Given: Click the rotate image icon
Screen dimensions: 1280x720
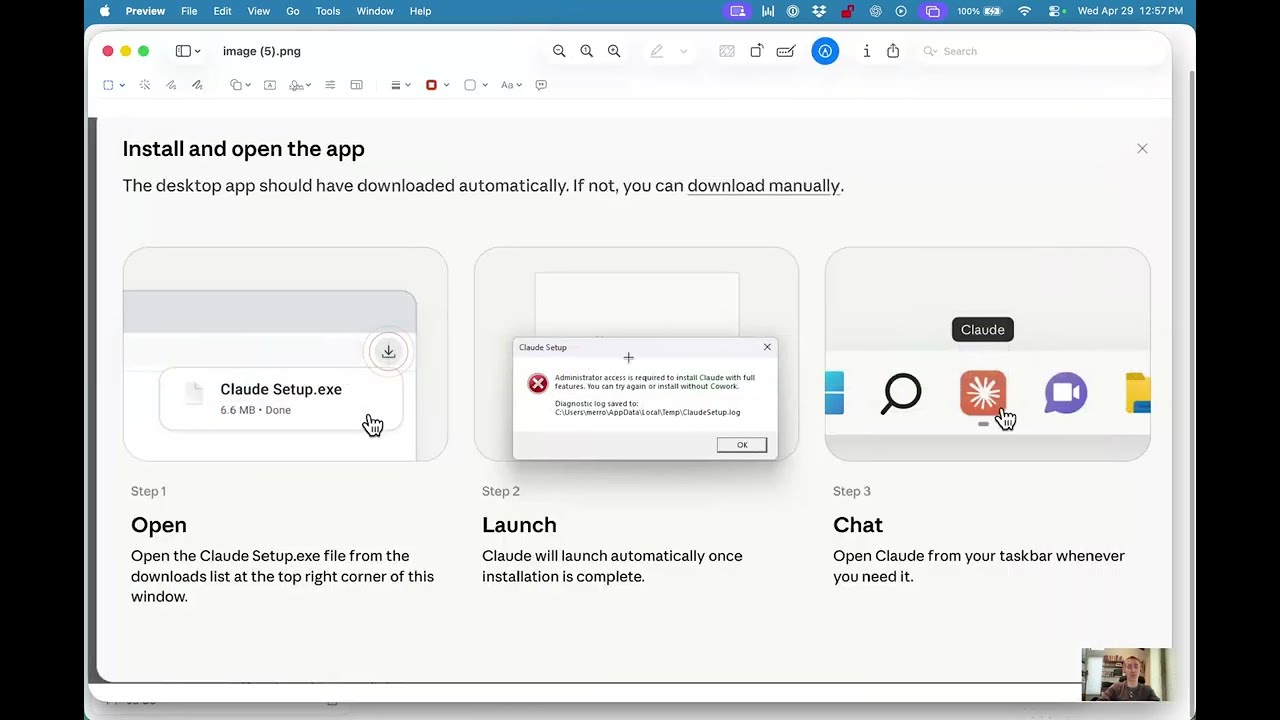Looking at the screenshot, I should tap(757, 51).
